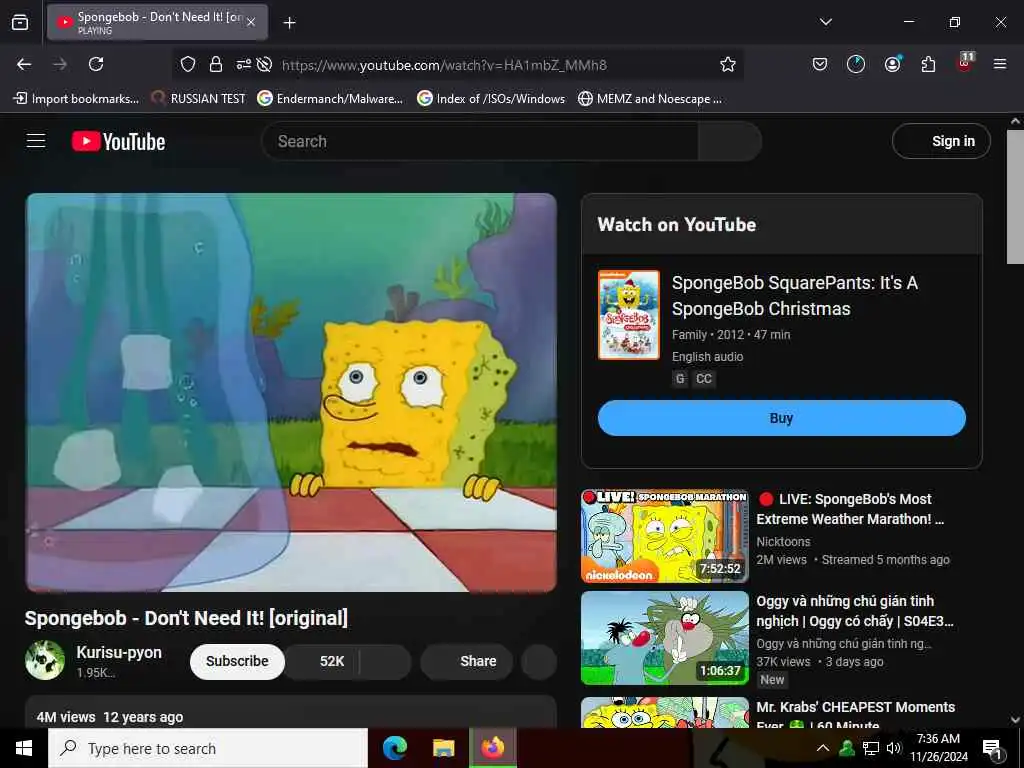Open Firefox application hamburger menu
The image size is (1024, 768).
tap(1000, 64)
